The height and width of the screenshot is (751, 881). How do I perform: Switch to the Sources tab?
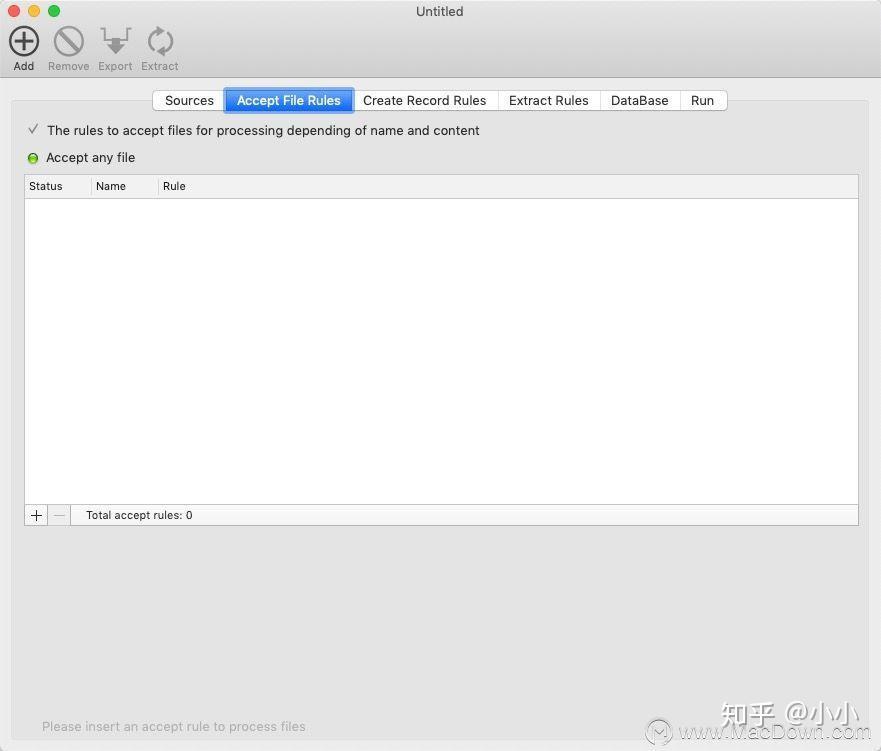tap(188, 100)
